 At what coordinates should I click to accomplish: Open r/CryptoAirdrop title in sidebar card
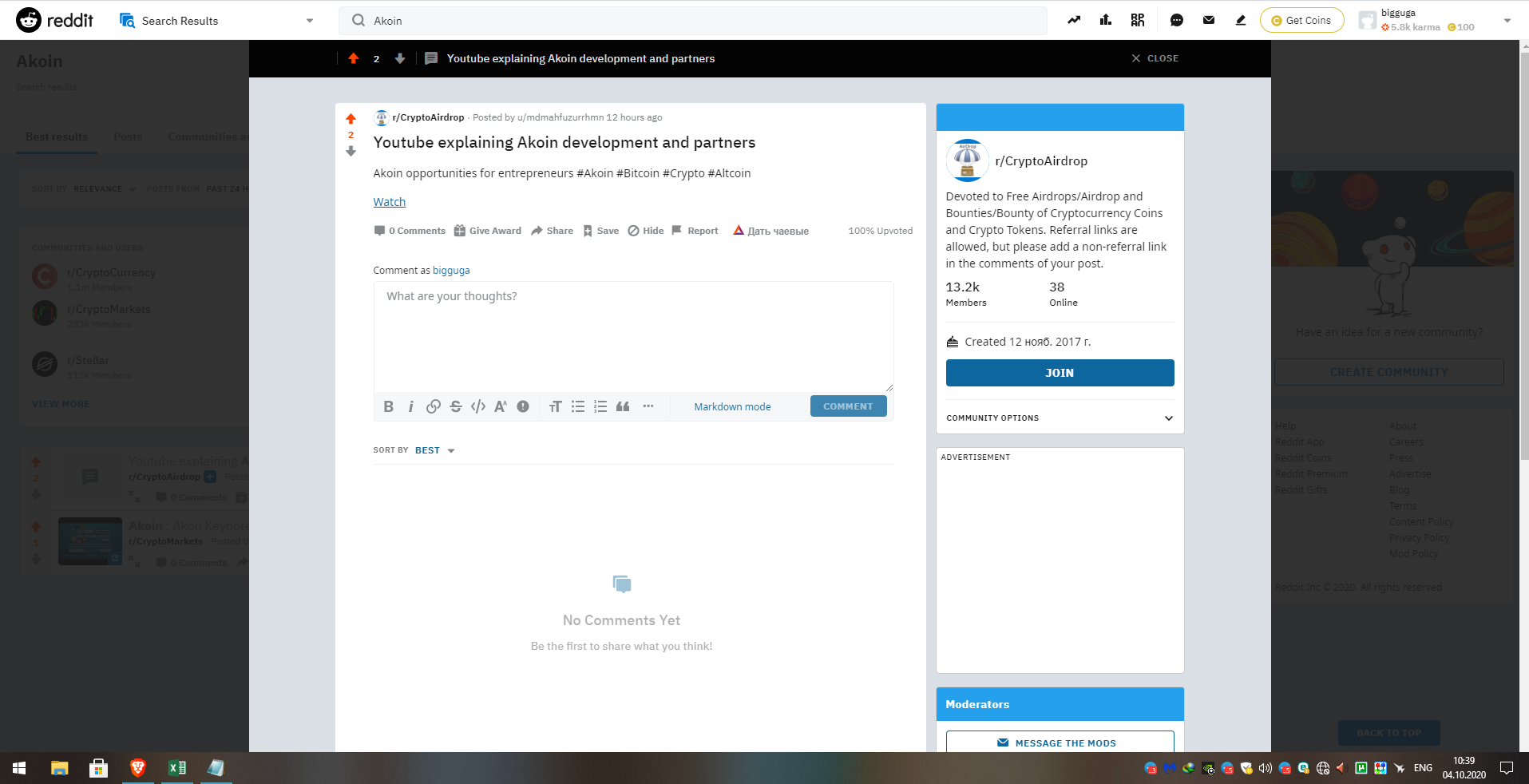coord(1041,161)
